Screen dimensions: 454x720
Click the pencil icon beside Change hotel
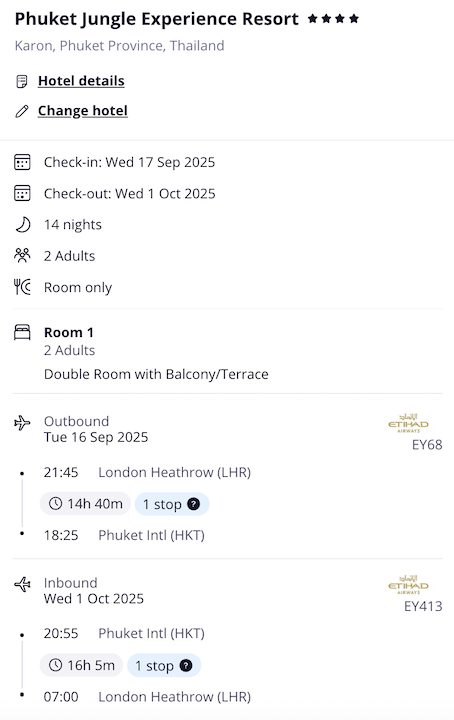point(22,111)
